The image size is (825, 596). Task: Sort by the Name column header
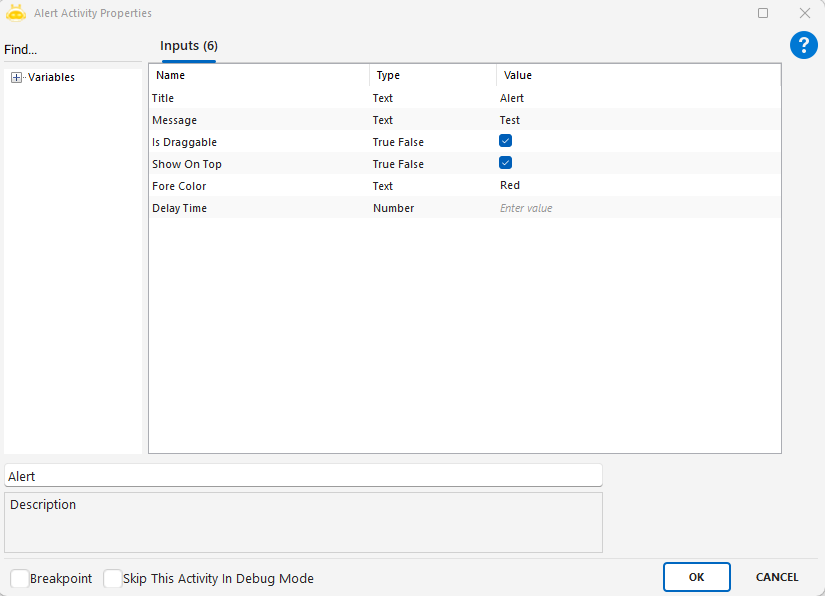coord(258,75)
